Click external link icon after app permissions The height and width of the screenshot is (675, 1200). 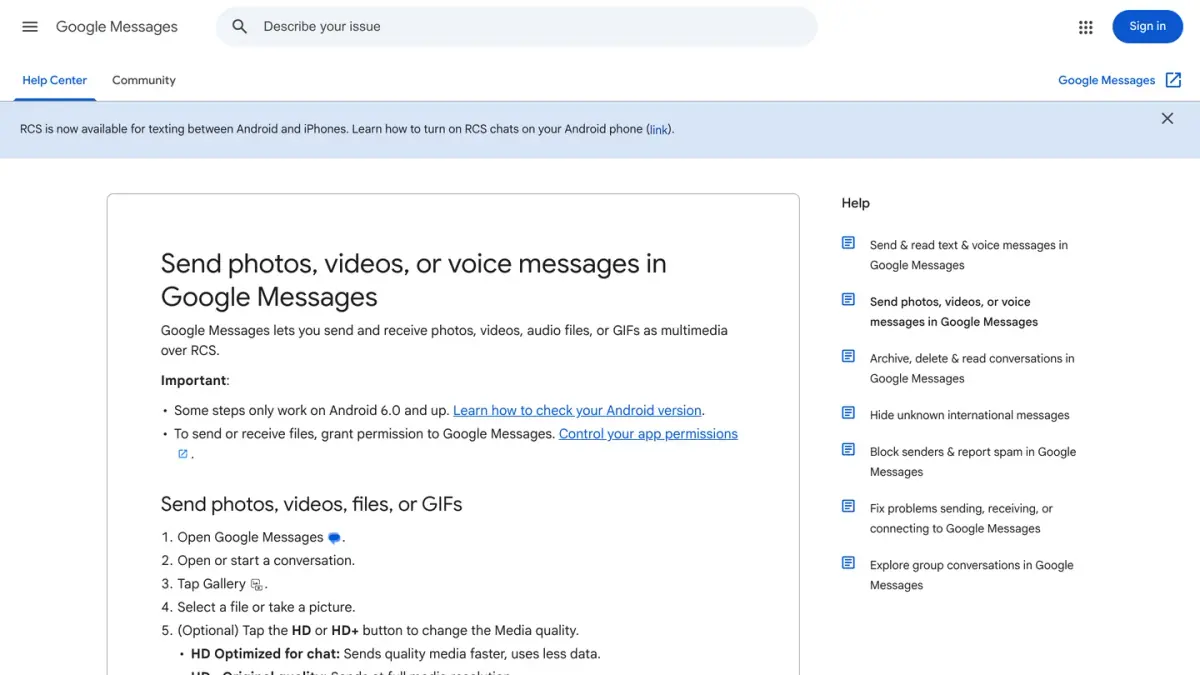[x=183, y=454]
